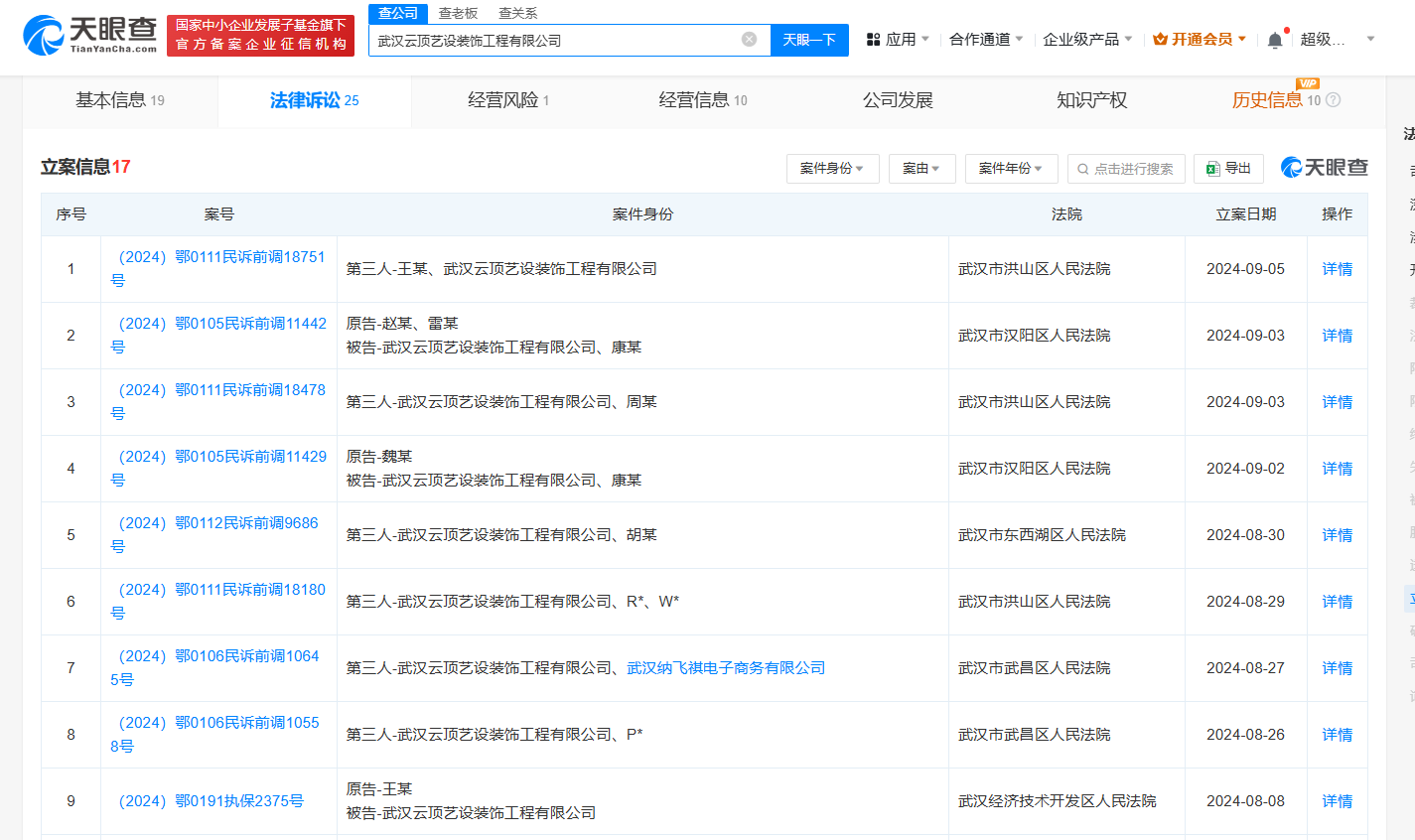Expand the 案件年份 dropdown
This screenshot has height=840, width=1415.
coord(1011,168)
